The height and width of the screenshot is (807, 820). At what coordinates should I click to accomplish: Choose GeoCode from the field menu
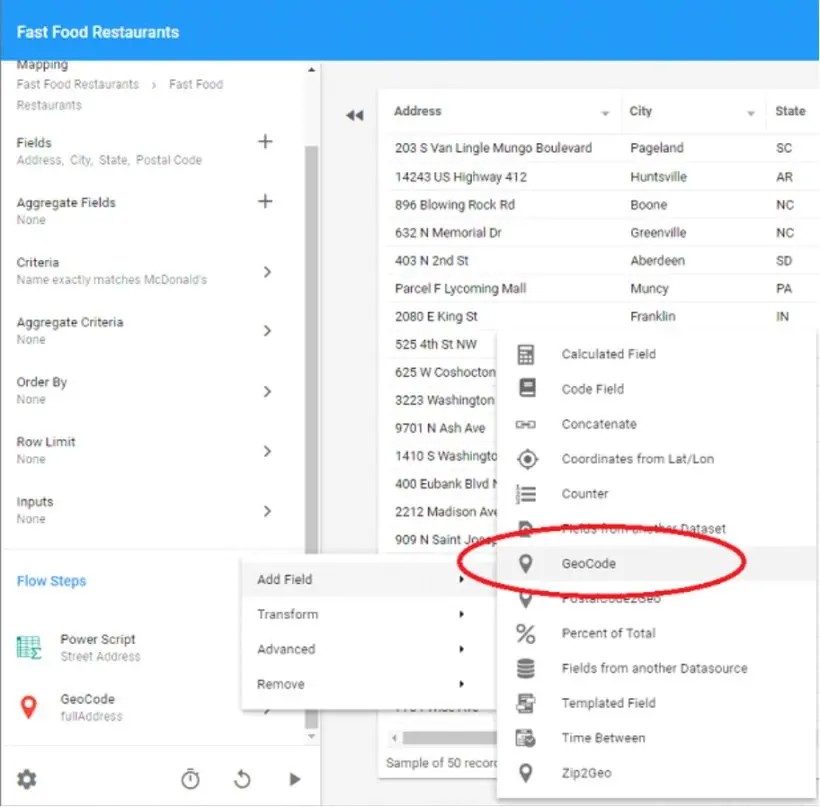point(656,564)
